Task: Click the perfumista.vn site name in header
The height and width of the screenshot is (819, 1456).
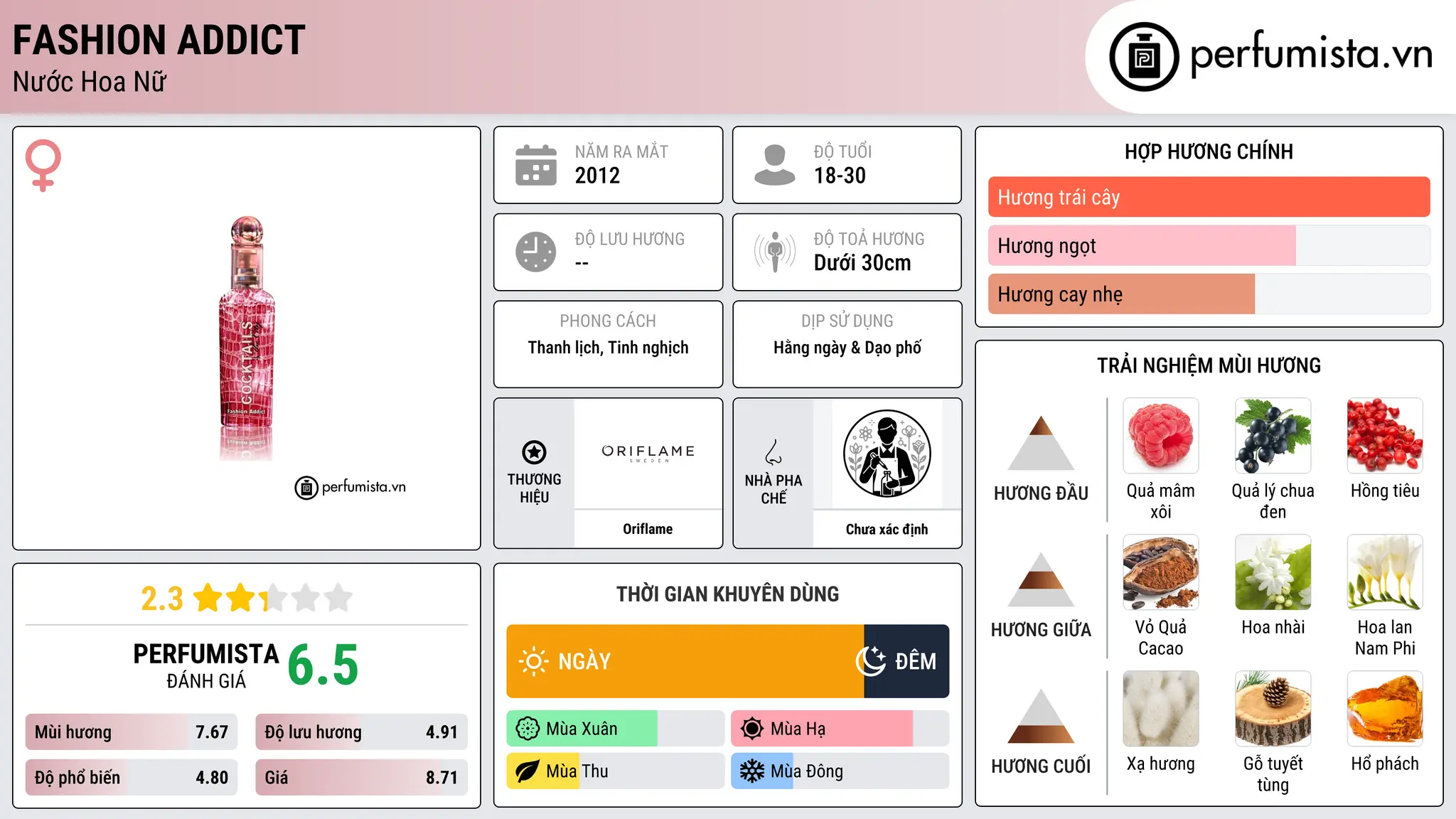Action: [x=1311, y=54]
